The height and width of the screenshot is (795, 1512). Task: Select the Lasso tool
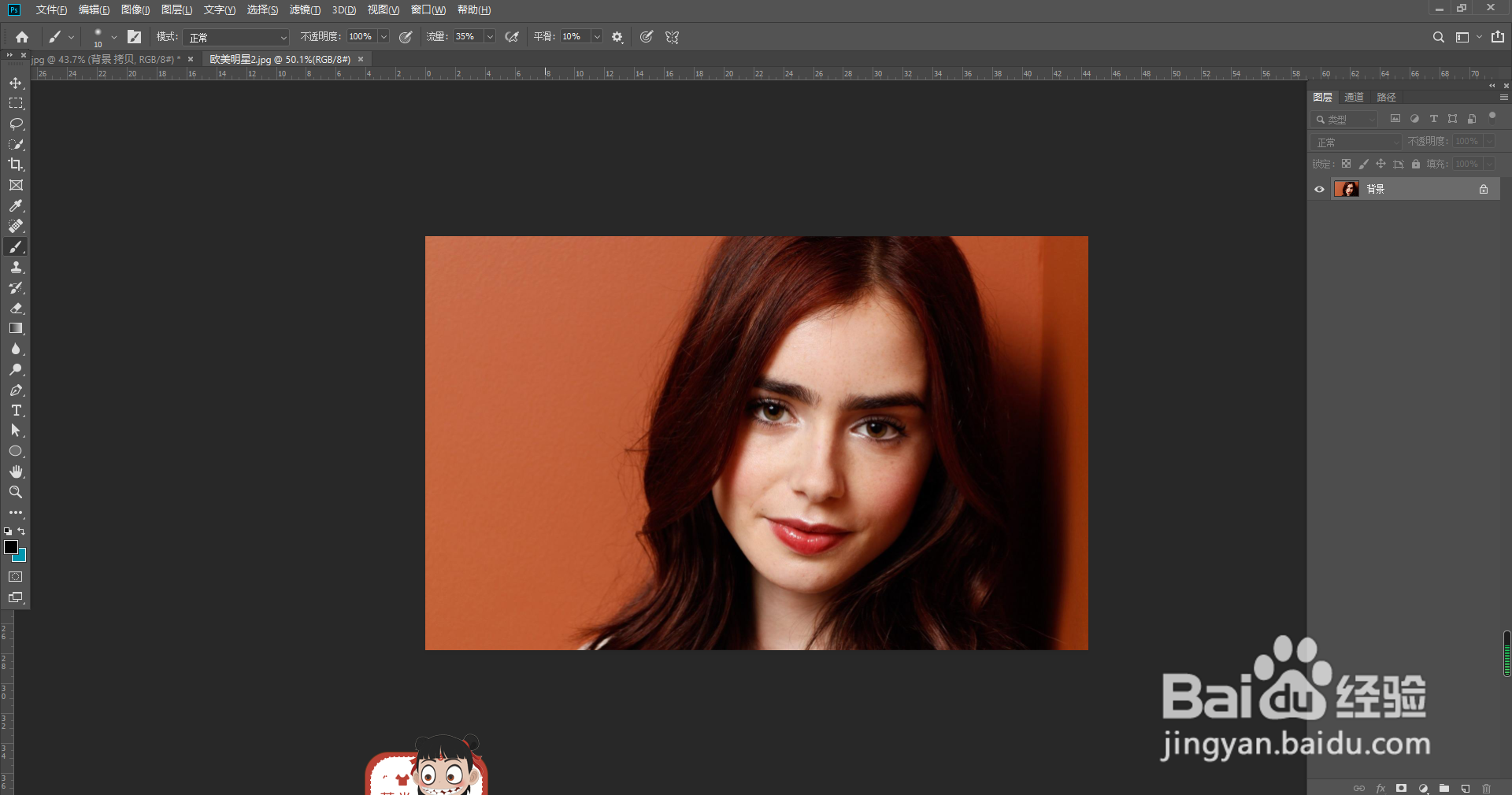click(x=16, y=124)
